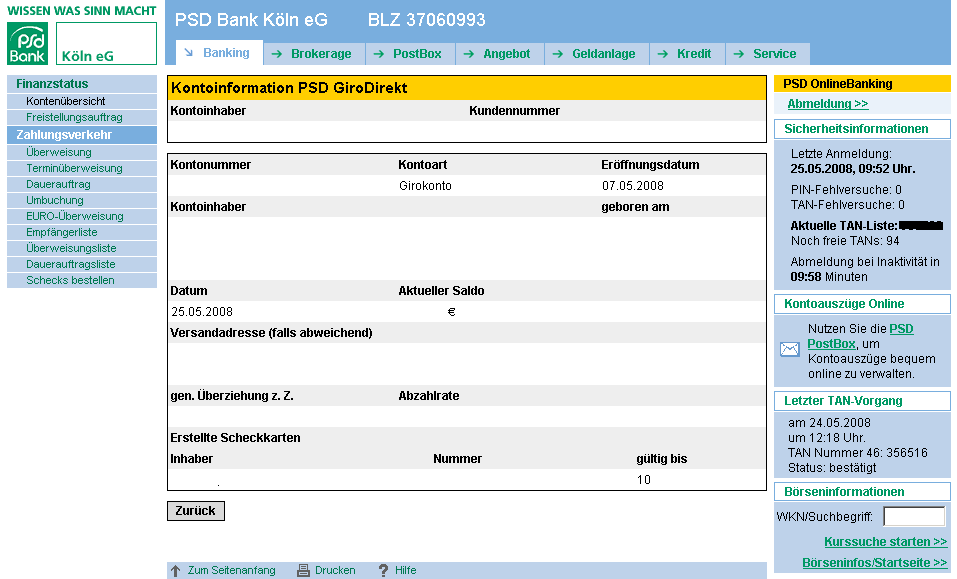Screen dimensions: 957x579
Task: Click the question mark Hilfe icon
Action: tap(383, 570)
